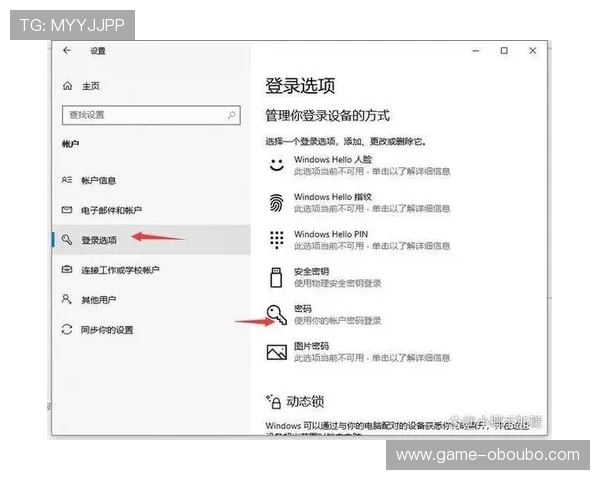Screen dimensions: 600x480
Task: Click the PIN keypad icon
Action: tap(276, 240)
